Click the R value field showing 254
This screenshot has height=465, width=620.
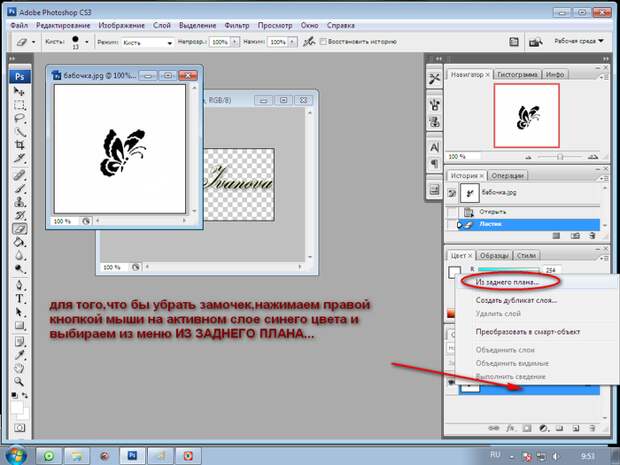552,270
